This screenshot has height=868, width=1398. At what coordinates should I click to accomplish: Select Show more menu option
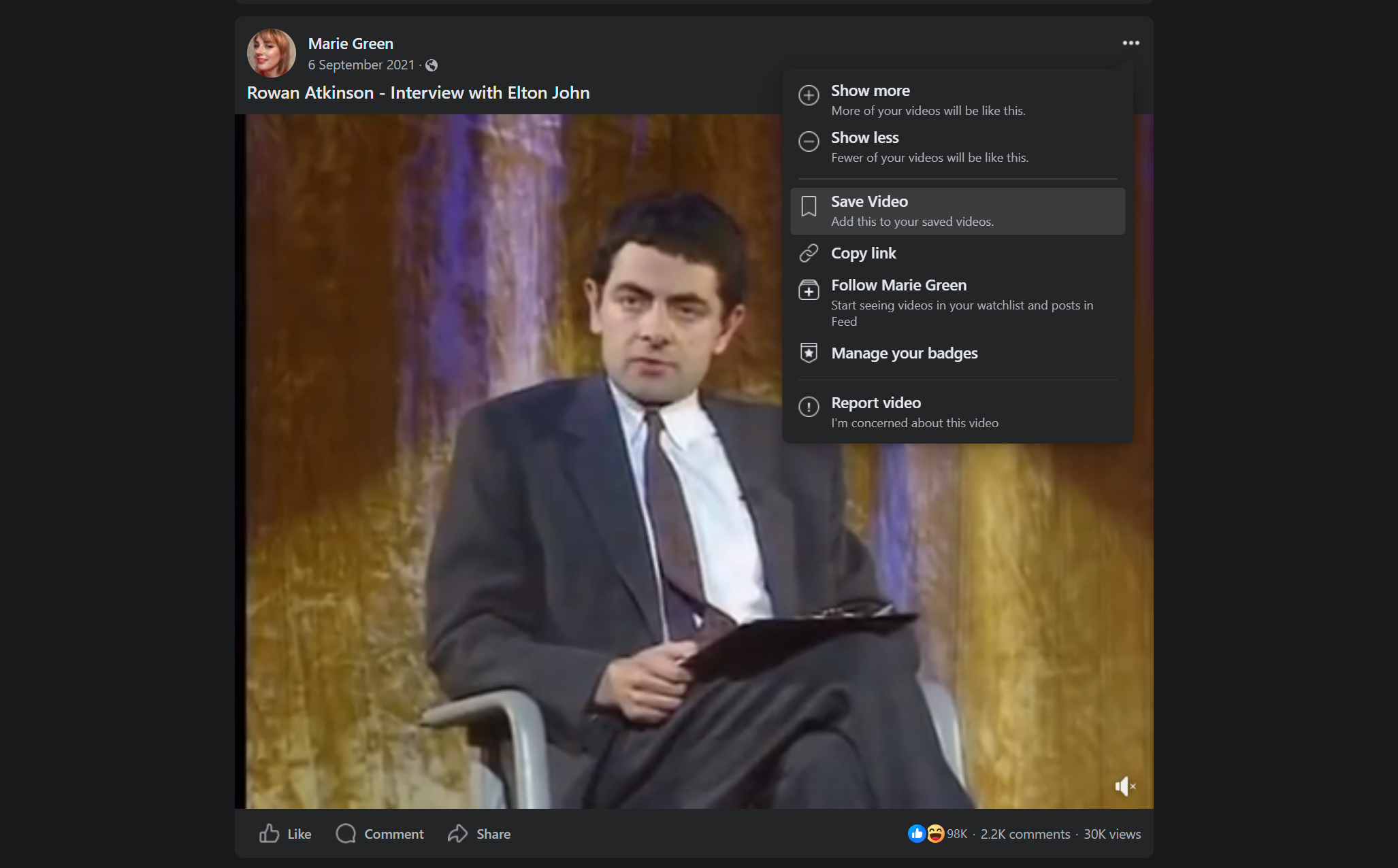point(958,100)
